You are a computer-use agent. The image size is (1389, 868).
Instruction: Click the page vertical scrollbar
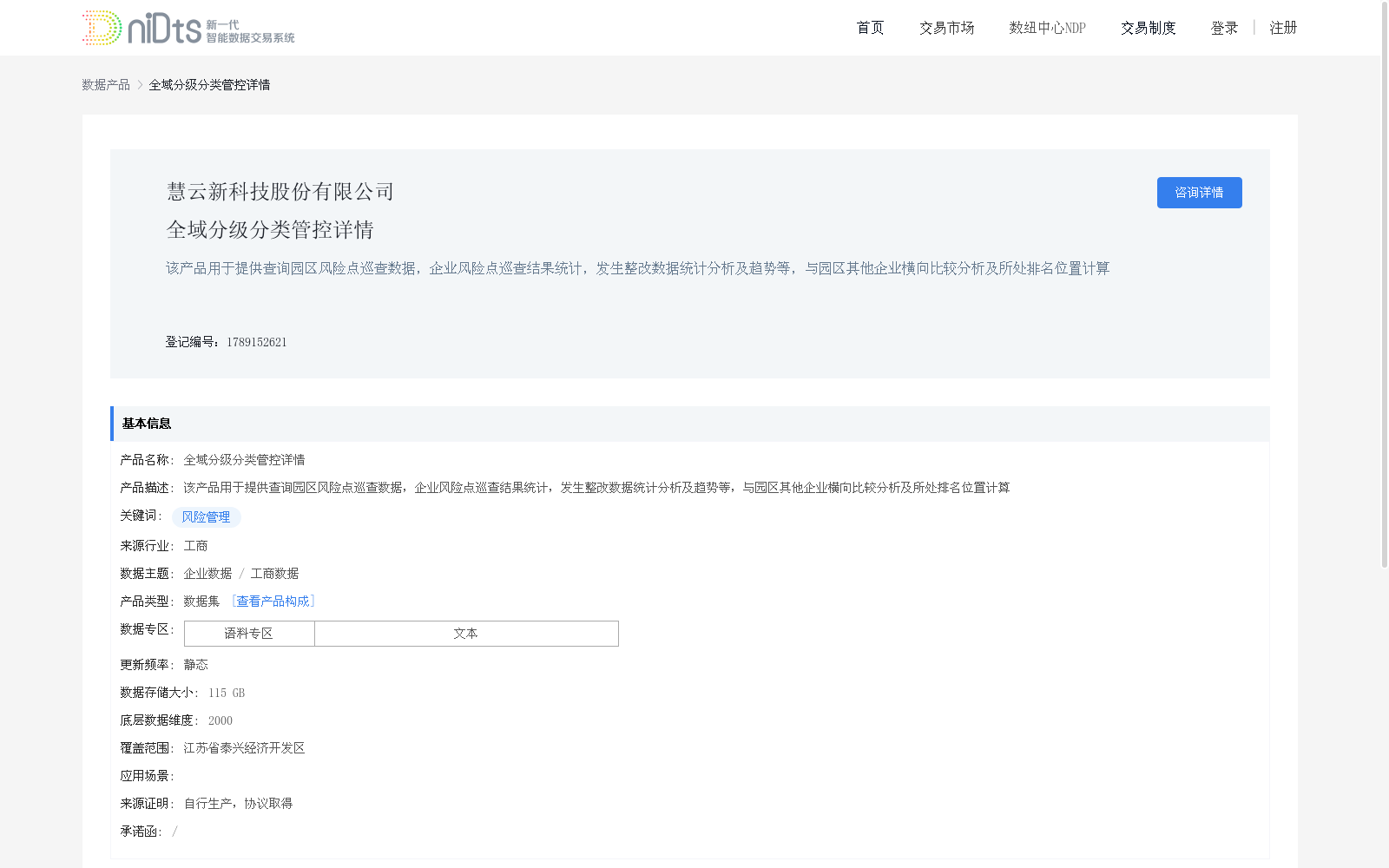tap(1385, 286)
